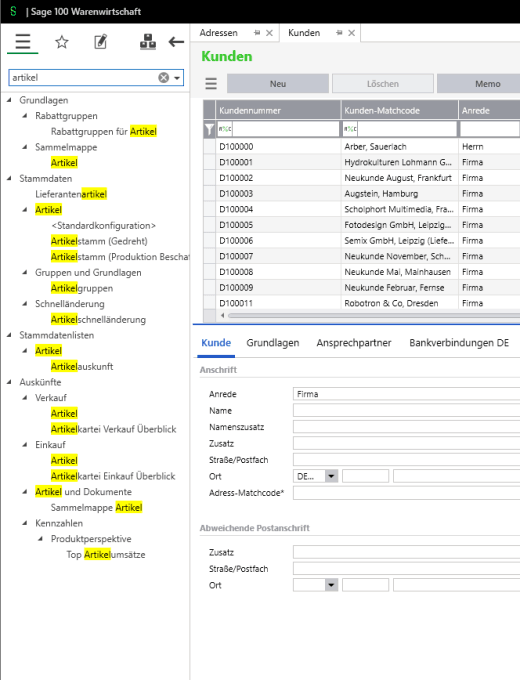Screen dimensions: 520x680
Task: Open Artikelgruppen entry
Action: coord(82,288)
